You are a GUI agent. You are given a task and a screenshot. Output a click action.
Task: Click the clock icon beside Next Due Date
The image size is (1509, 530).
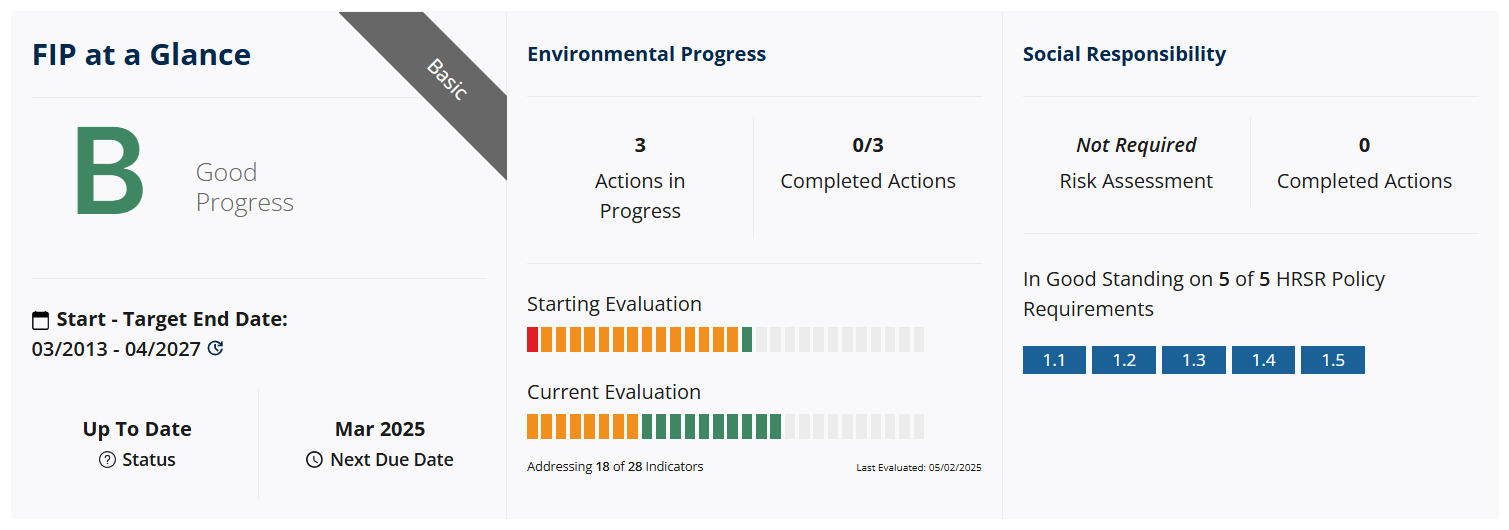click(x=314, y=460)
